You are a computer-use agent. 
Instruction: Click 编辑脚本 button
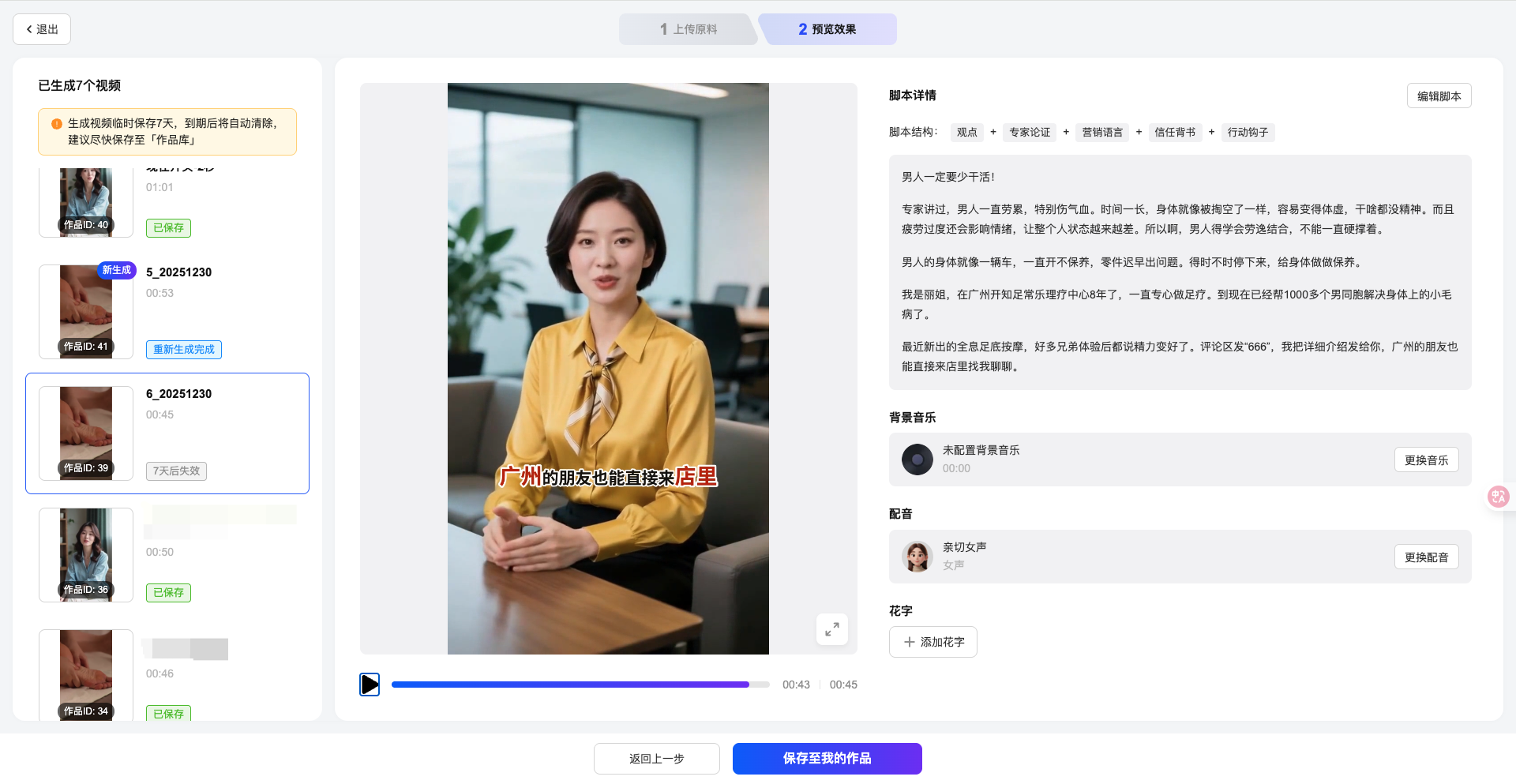[1439, 96]
